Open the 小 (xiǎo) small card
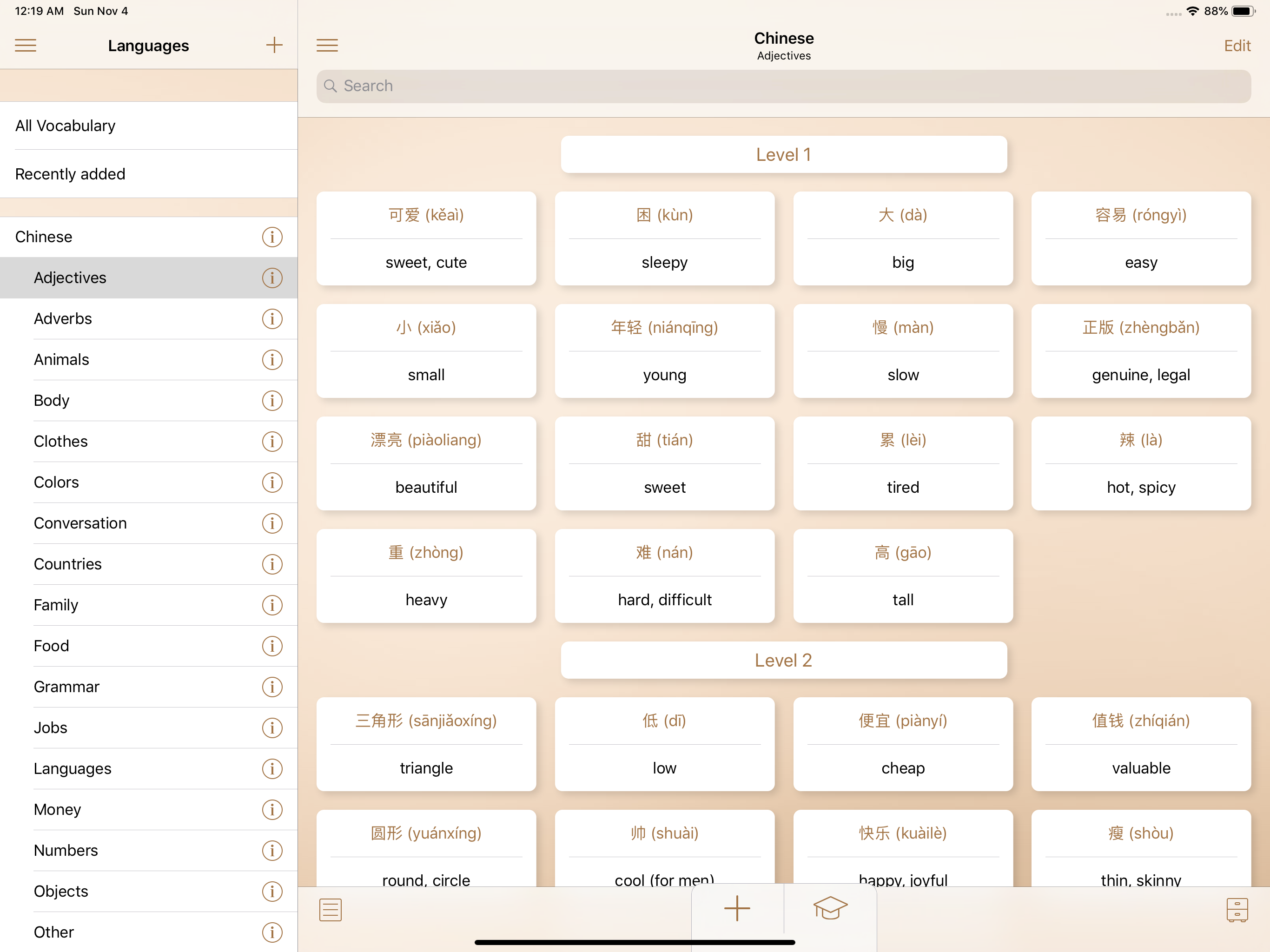 [x=426, y=351]
